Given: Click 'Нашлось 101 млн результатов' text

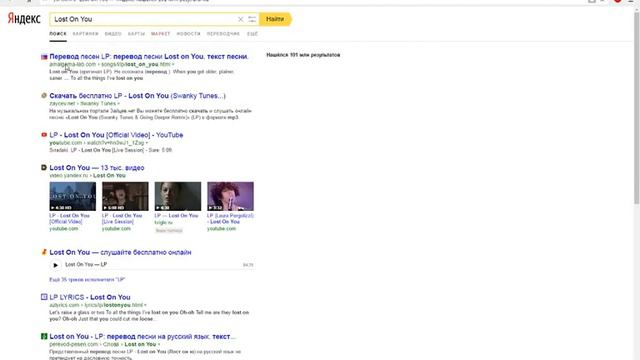Looking at the screenshot, I should point(303,55).
